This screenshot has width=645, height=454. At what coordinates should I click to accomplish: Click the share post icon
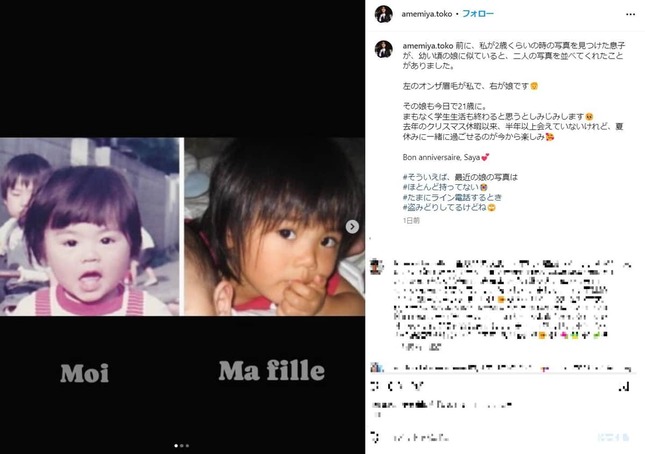417,386
